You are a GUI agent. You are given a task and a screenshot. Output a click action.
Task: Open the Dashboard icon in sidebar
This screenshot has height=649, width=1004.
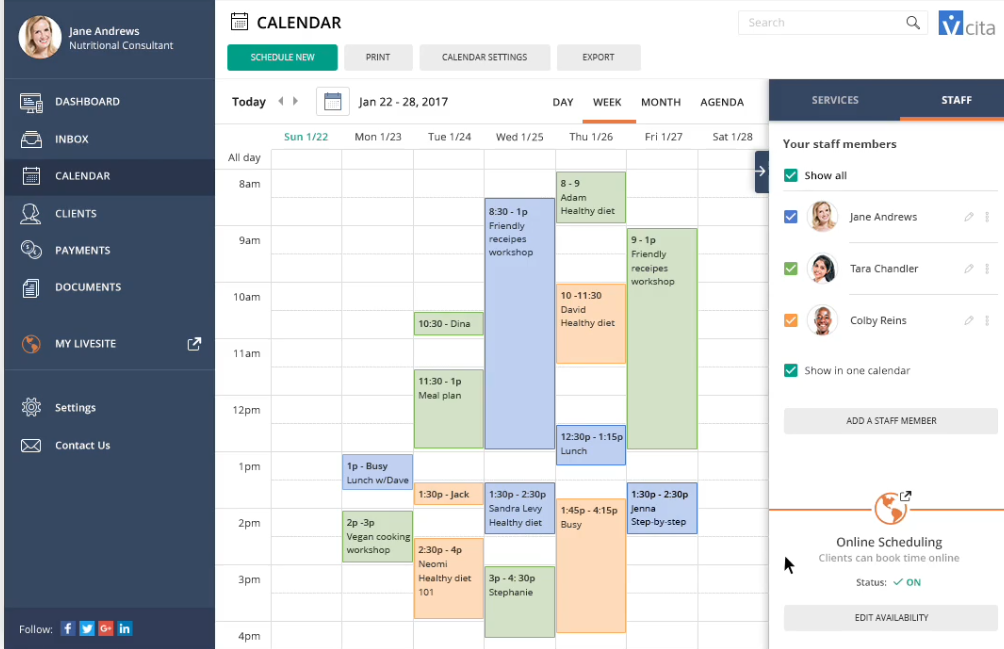tap(31, 102)
